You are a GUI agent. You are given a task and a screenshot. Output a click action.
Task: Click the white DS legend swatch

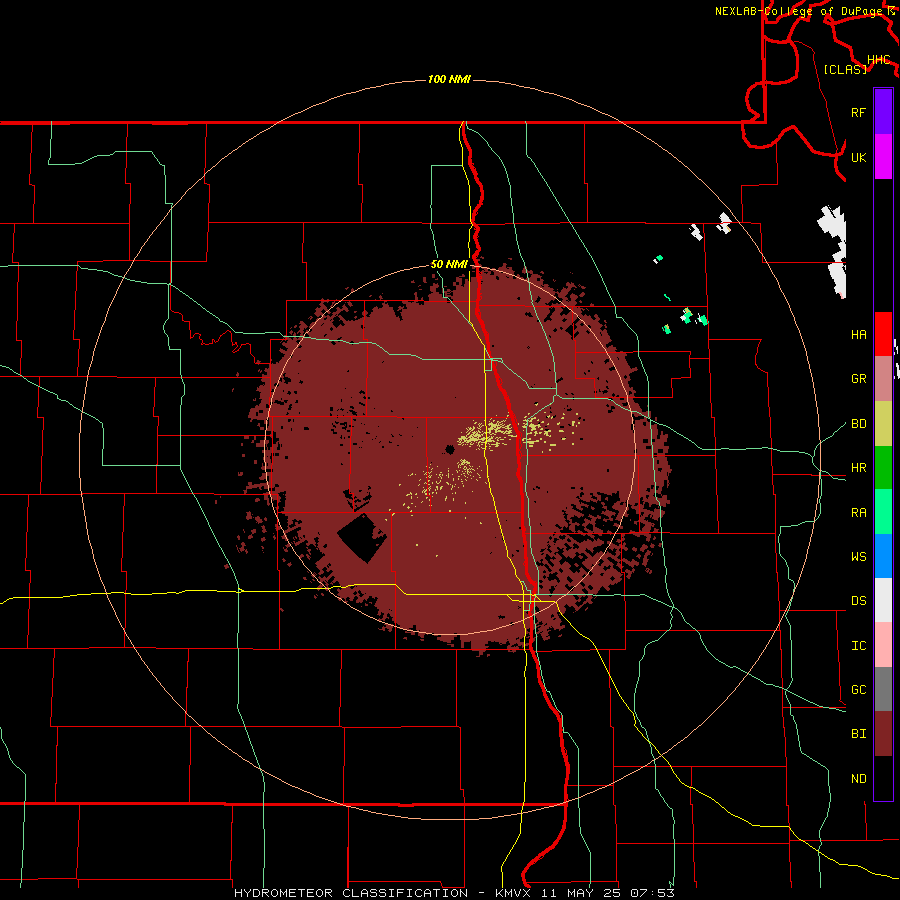[x=883, y=600]
